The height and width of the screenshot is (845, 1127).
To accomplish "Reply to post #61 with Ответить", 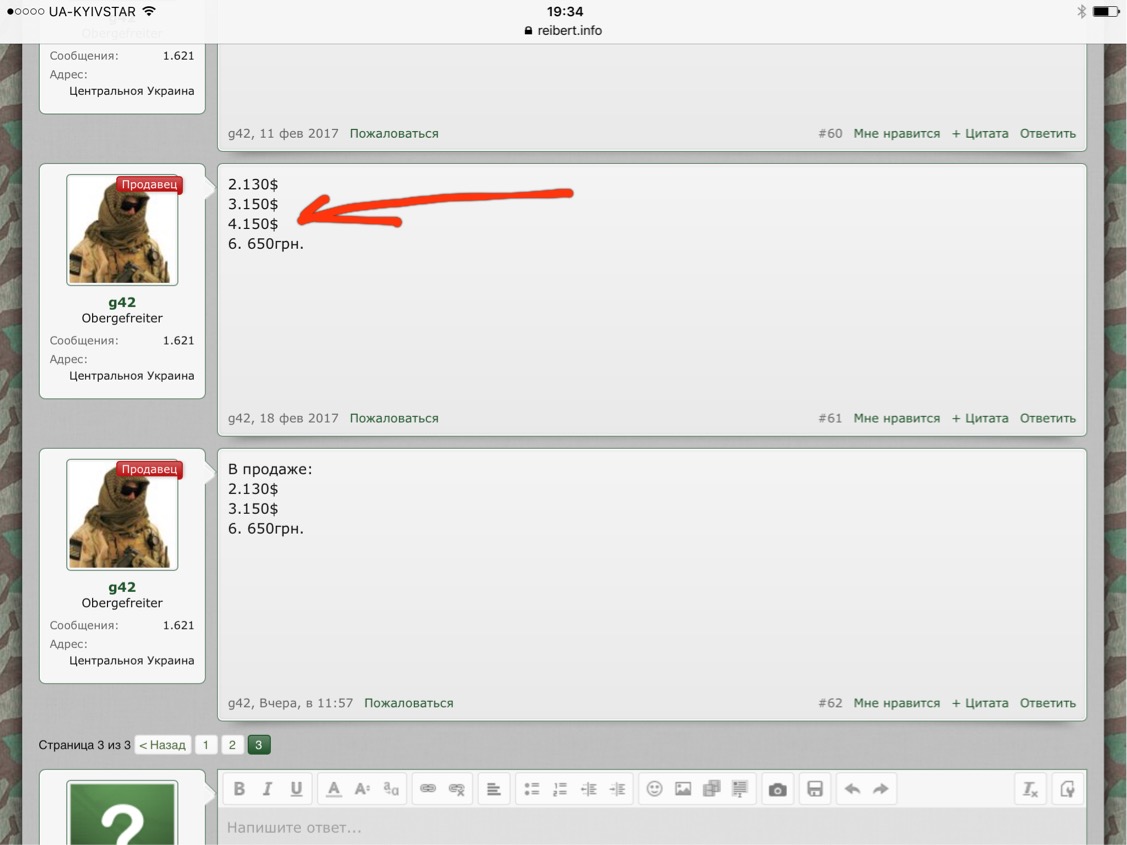I will point(1048,418).
